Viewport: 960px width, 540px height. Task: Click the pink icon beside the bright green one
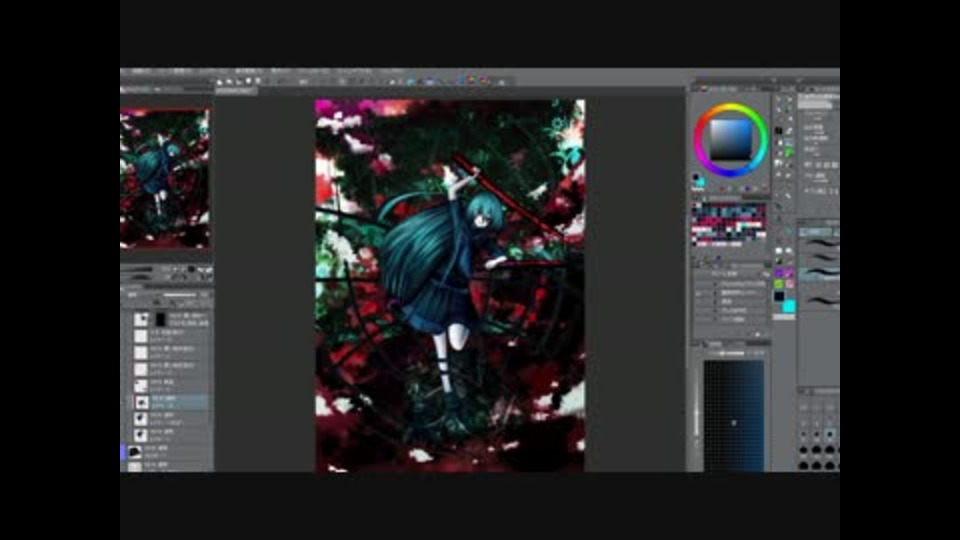pyautogui.click(x=789, y=284)
